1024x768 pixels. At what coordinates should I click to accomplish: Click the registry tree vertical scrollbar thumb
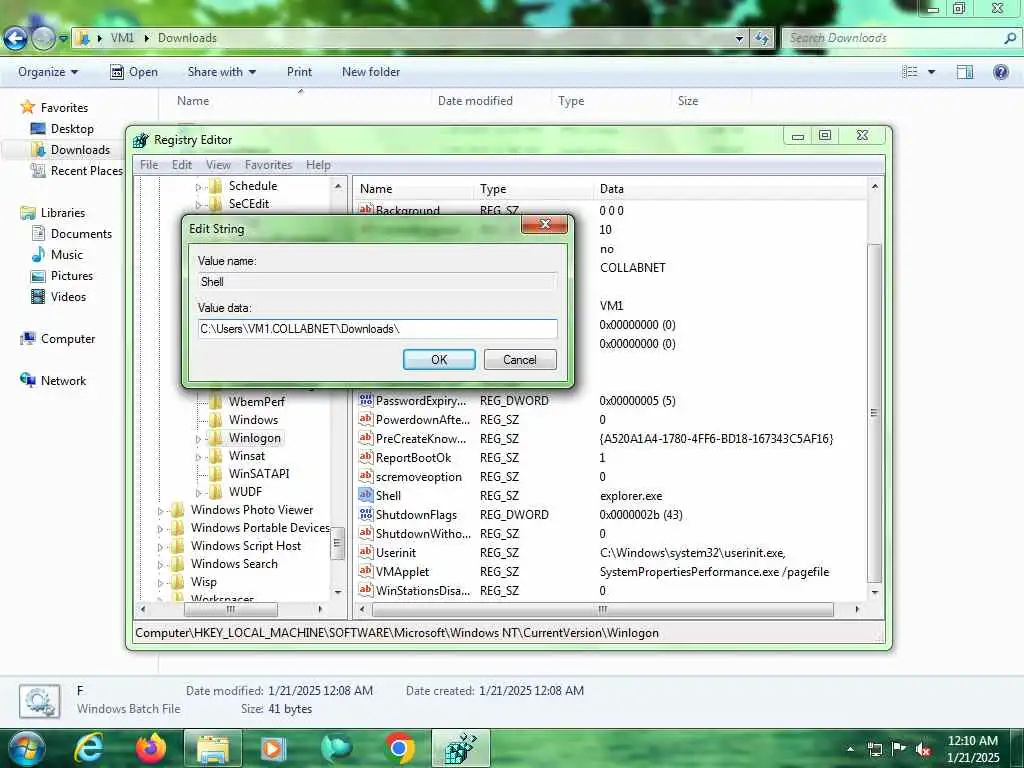(338, 543)
